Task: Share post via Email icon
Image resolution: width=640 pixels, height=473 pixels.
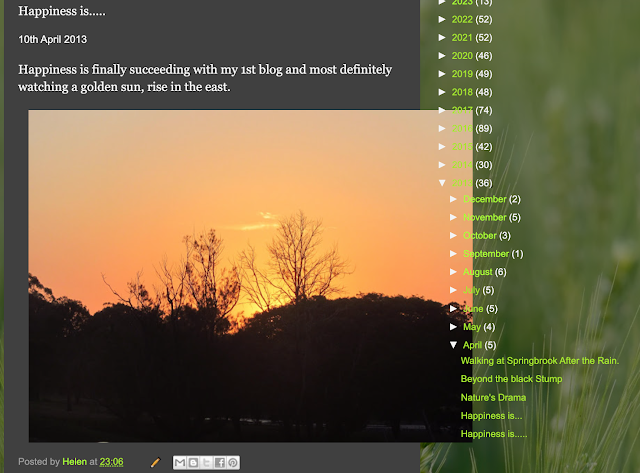Action: pyautogui.click(x=180, y=462)
